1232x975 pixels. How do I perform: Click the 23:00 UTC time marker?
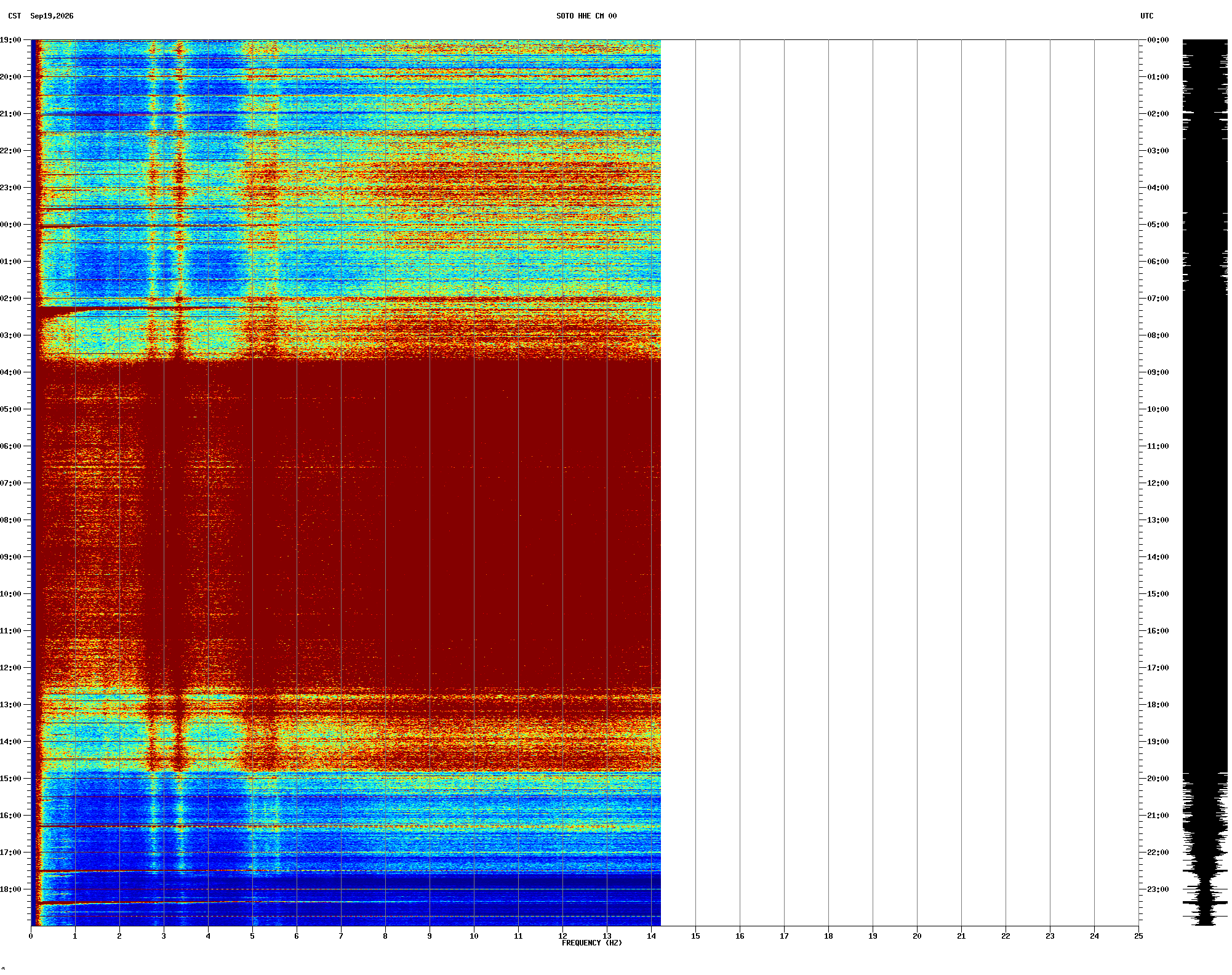tap(1158, 889)
